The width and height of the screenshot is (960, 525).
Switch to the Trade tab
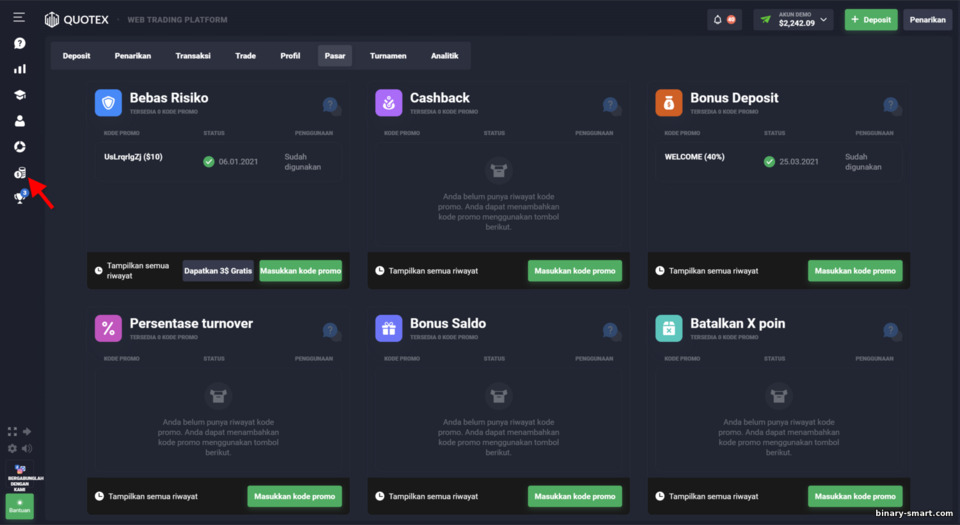tap(246, 56)
